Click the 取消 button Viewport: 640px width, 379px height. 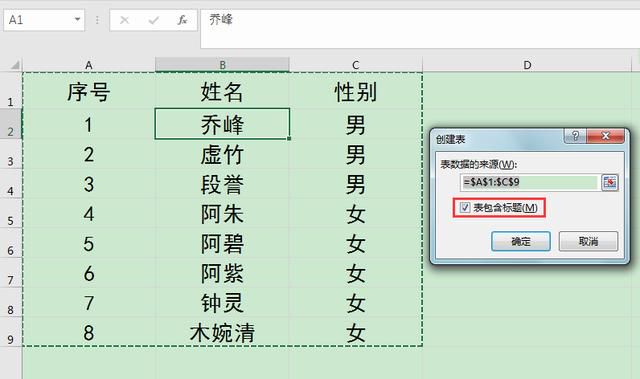(x=588, y=242)
